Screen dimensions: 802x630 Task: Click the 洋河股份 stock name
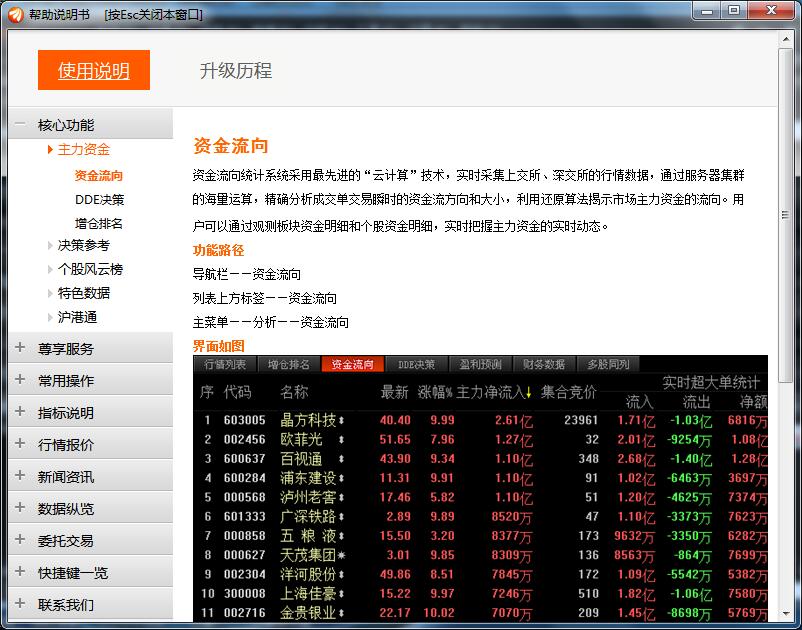(308, 574)
